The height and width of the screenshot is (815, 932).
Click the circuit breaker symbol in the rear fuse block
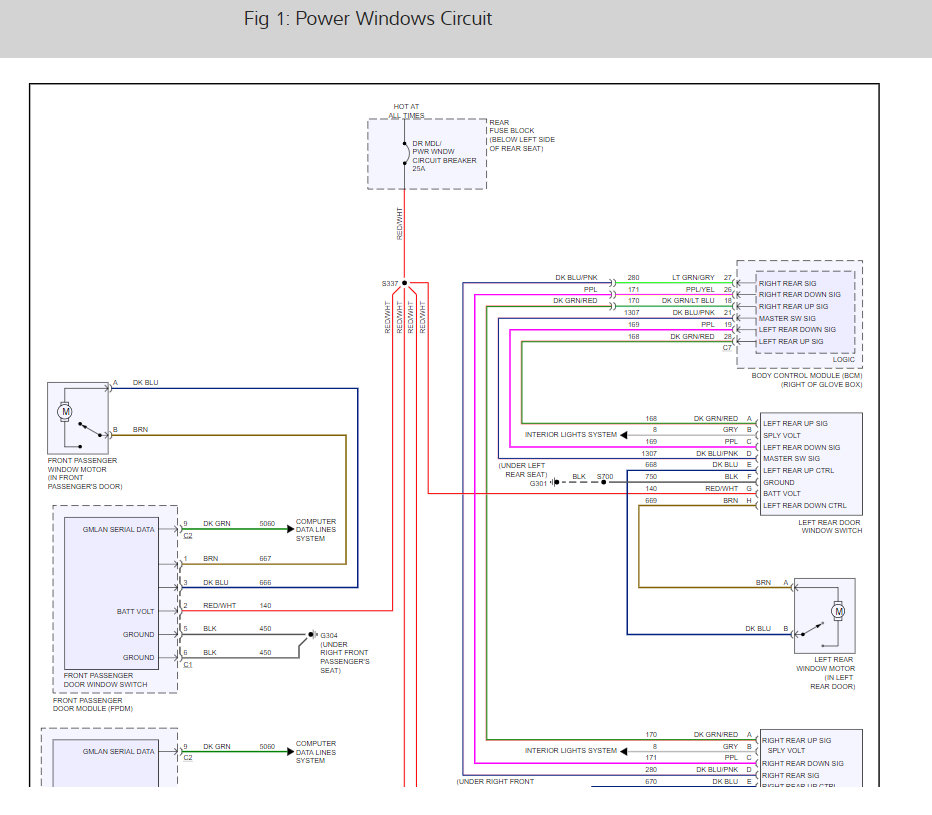click(x=406, y=153)
